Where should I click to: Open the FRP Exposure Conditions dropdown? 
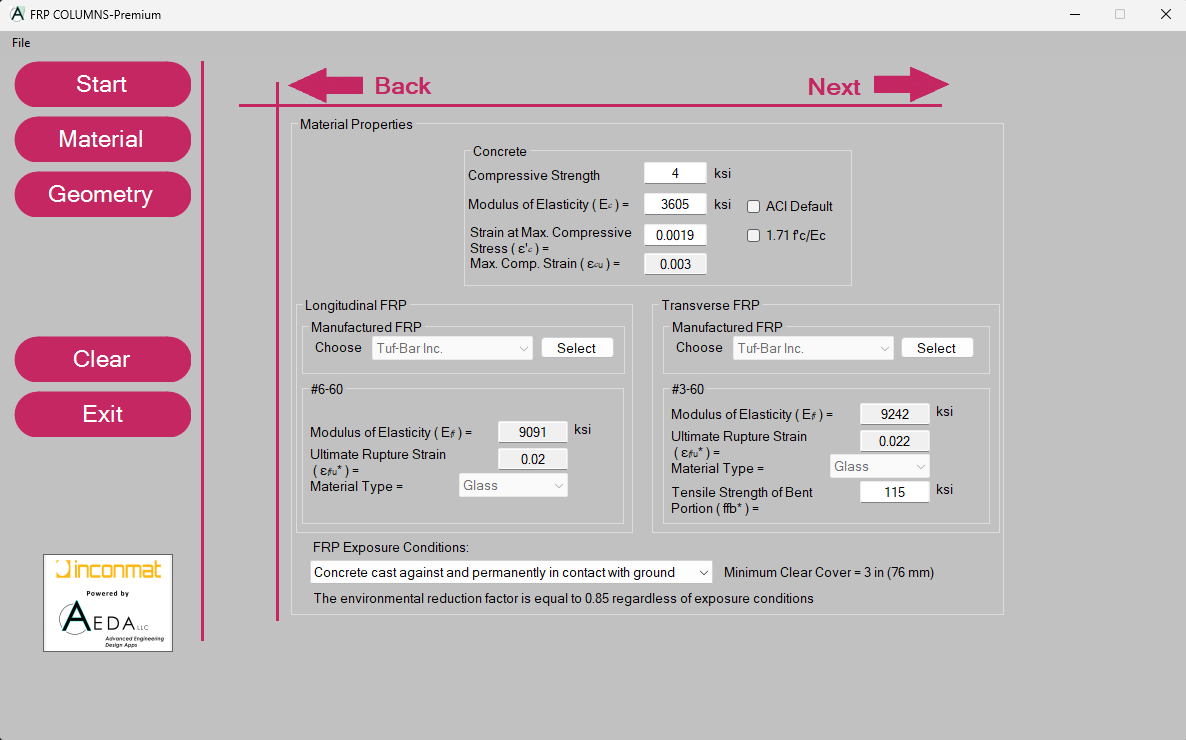(x=511, y=573)
